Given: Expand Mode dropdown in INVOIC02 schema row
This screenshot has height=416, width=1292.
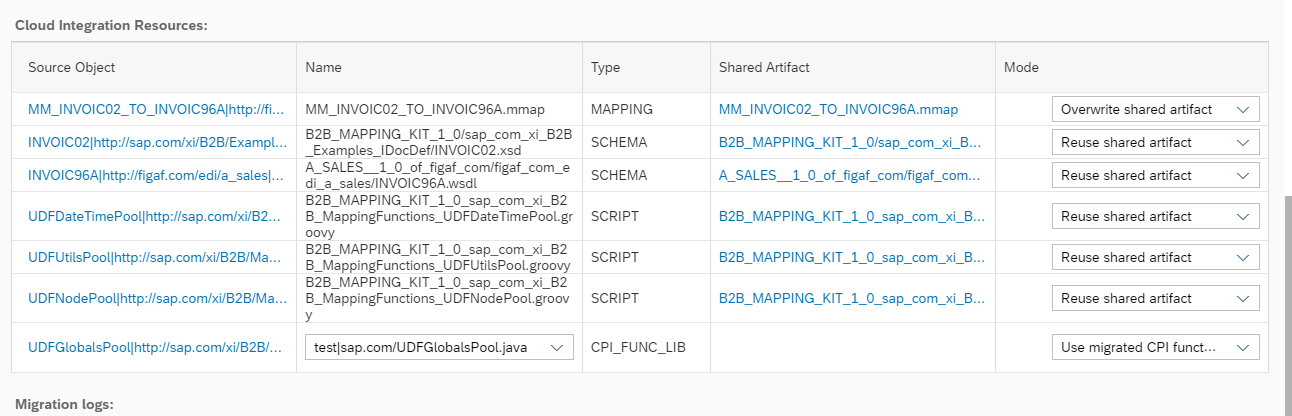Looking at the screenshot, I should [x=1155, y=142].
